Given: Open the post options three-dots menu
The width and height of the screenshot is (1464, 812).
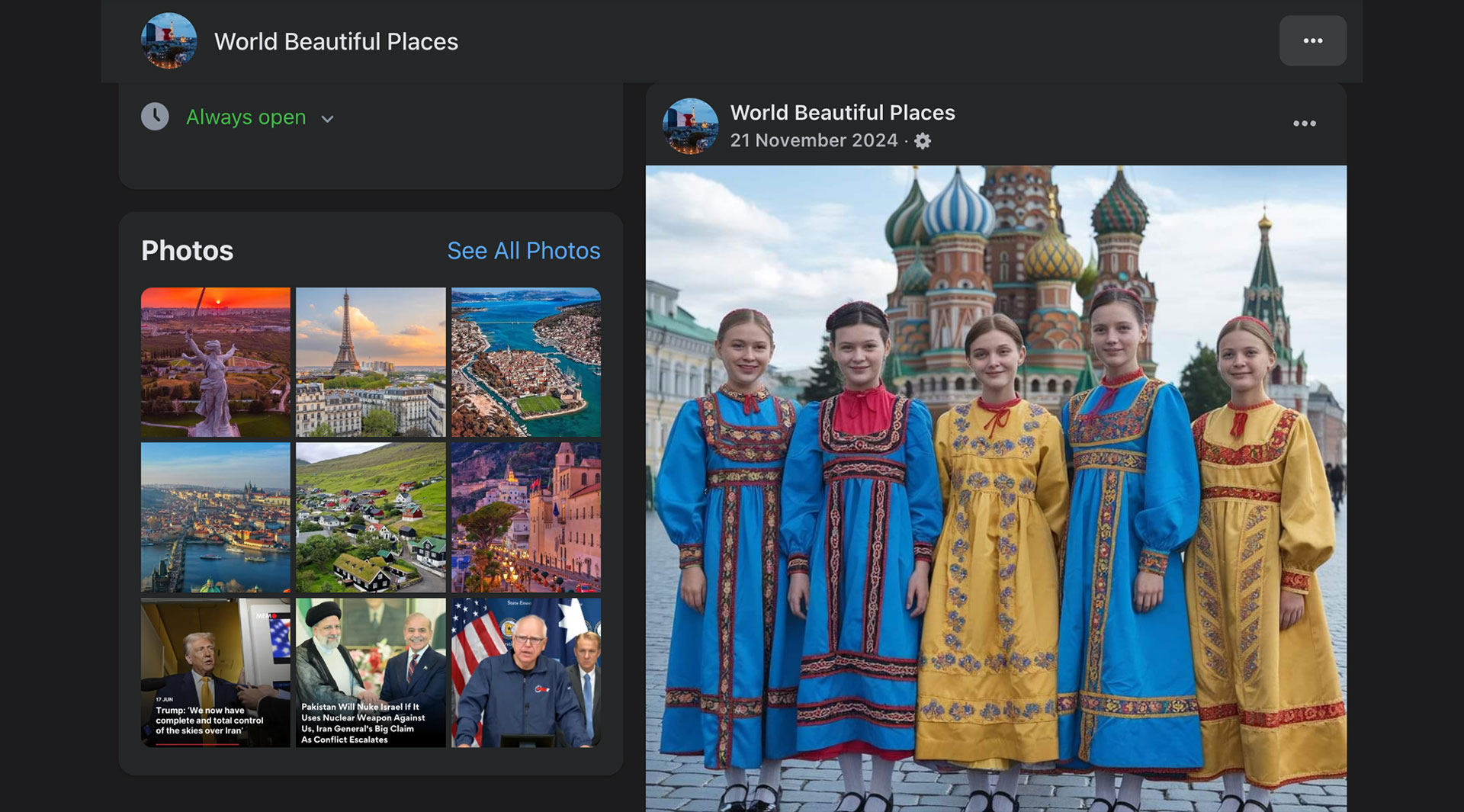Looking at the screenshot, I should pos(1304,124).
